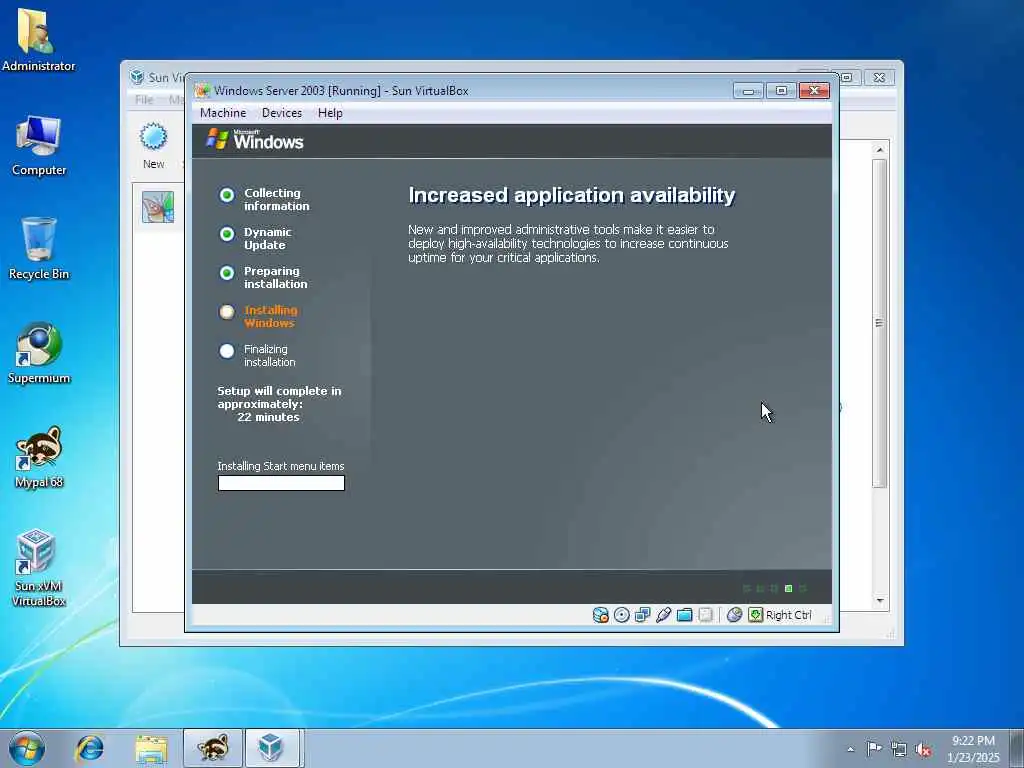The width and height of the screenshot is (1024, 768).
Task: Click the Sun VirtualBox manager title icon
Action: point(136,77)
